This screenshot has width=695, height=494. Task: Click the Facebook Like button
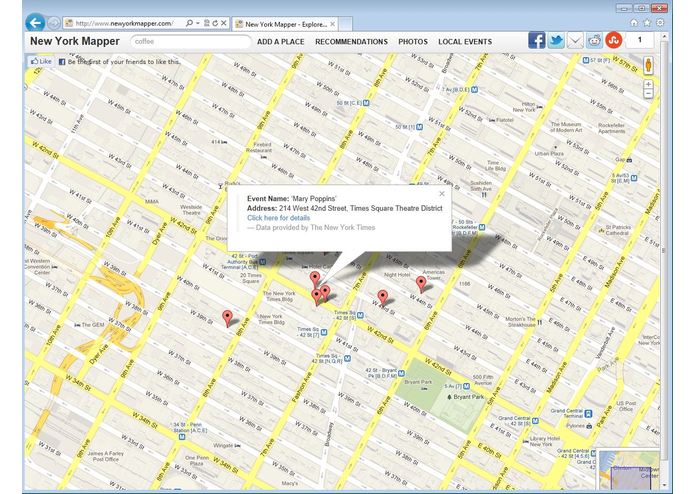[x=41, y=62]
